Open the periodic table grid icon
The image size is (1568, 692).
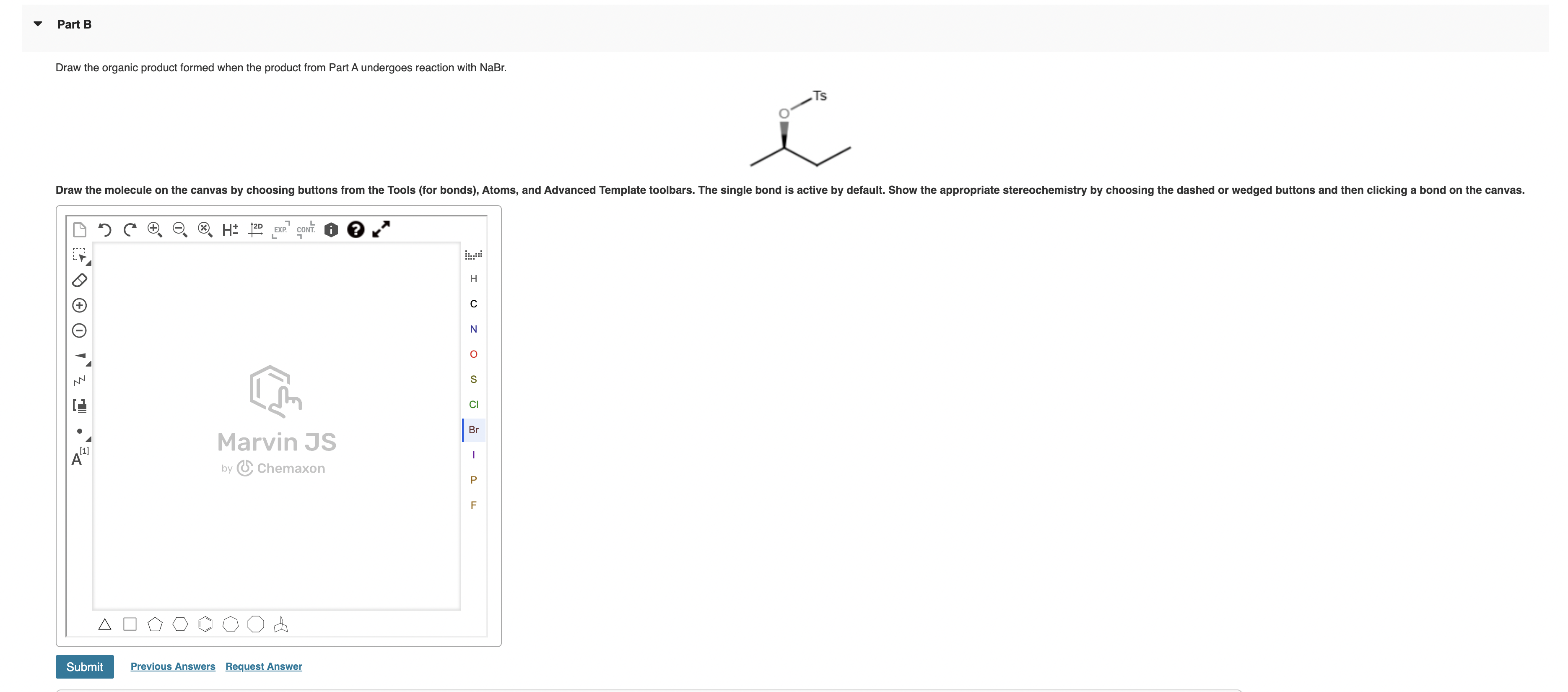point(474,255)
